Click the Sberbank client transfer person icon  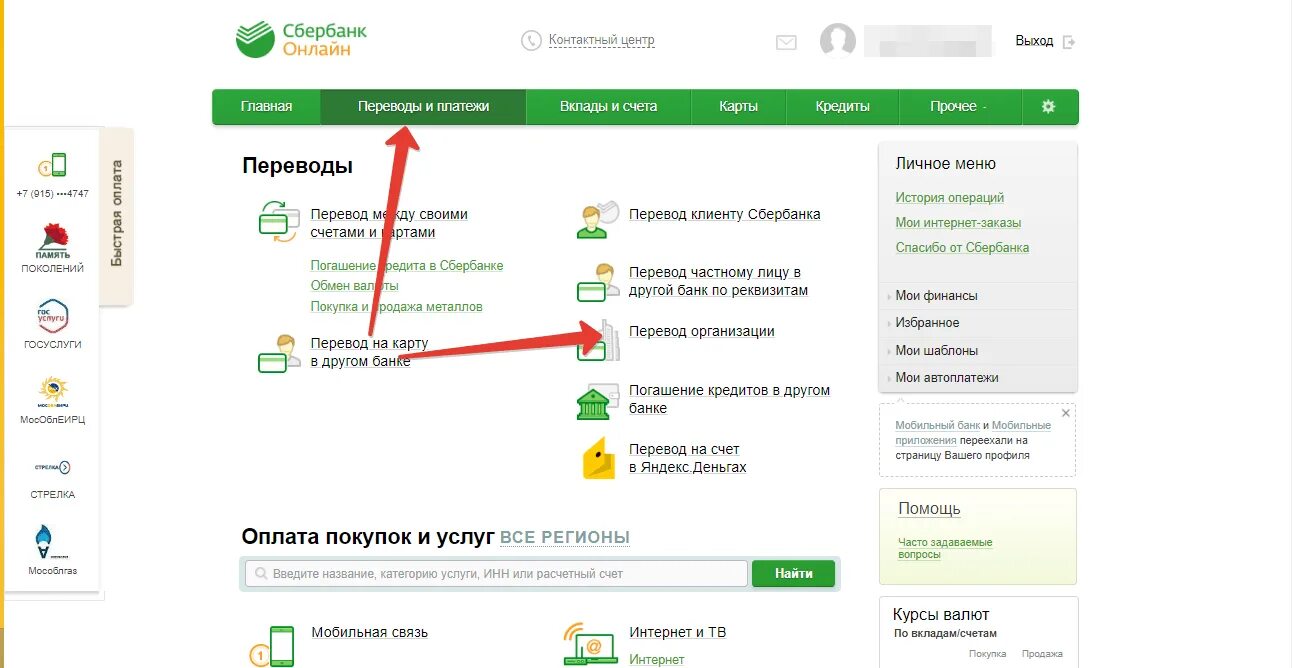click(x=598, y=219)
